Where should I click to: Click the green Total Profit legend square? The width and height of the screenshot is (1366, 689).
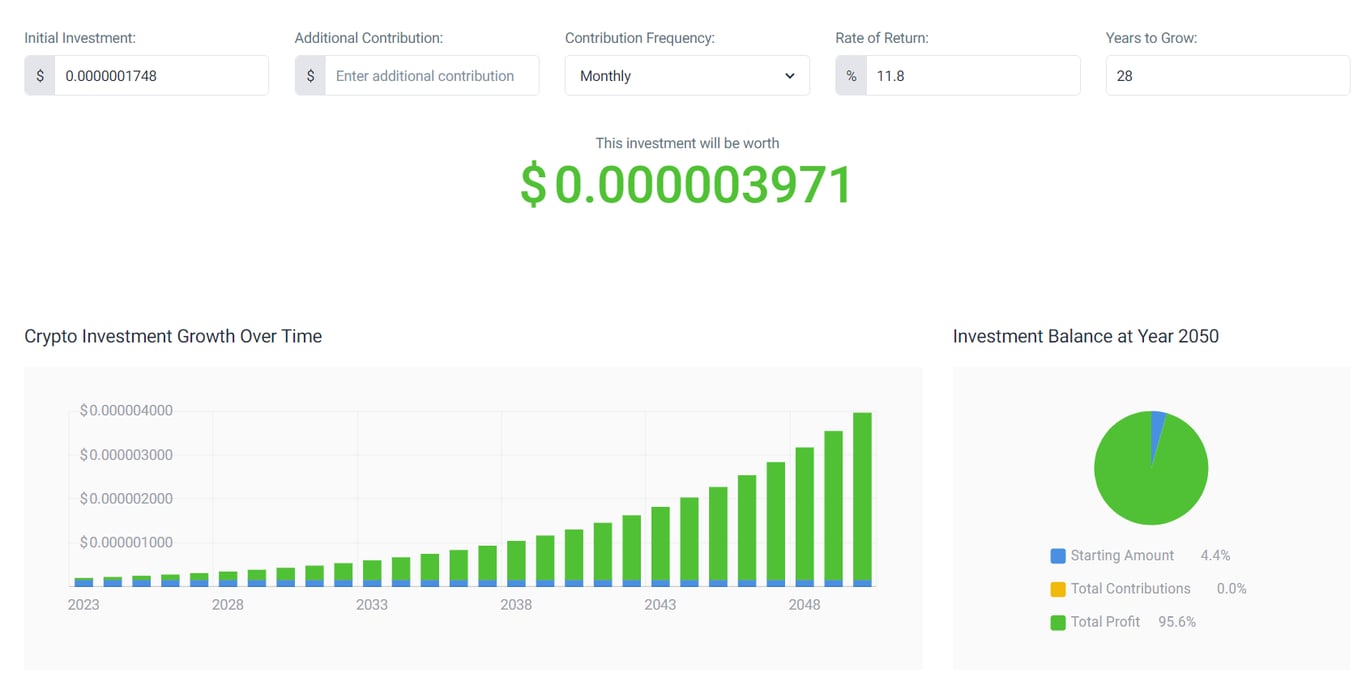(1057, 621)
